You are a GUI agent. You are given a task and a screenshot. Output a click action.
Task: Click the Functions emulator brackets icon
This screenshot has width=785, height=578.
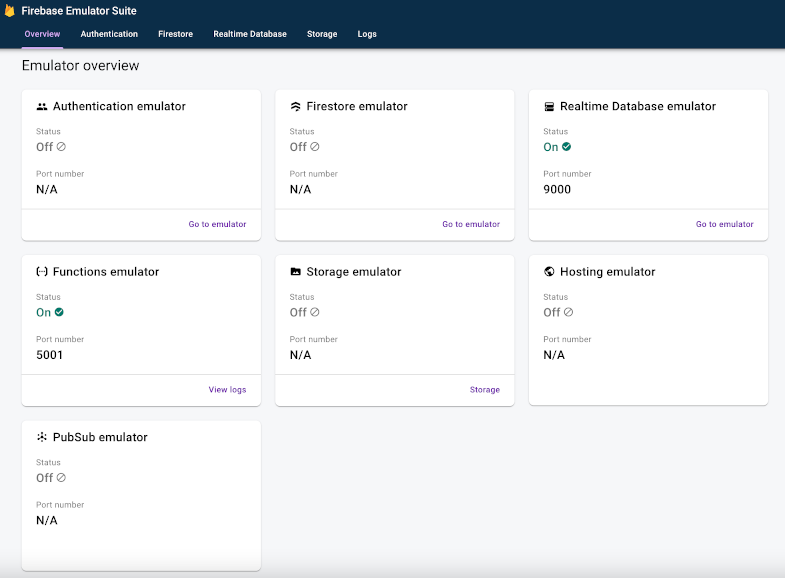[42, 272]
